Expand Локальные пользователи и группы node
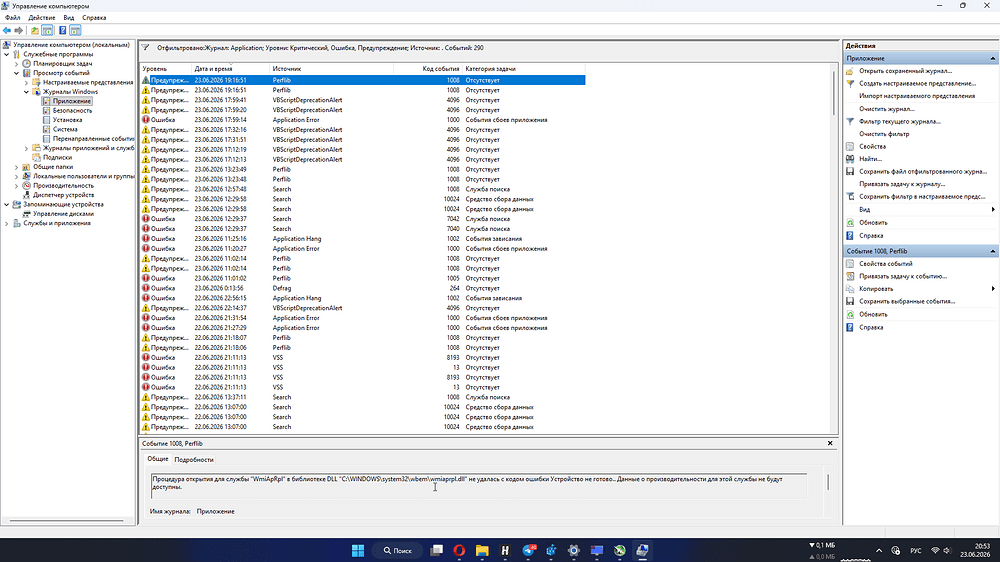1000x562 pixels. (17, 176)
